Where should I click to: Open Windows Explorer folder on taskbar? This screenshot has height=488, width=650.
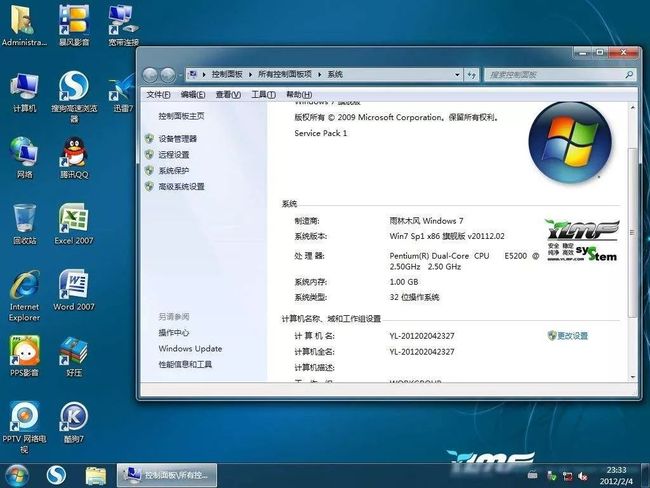click(96, 476)
